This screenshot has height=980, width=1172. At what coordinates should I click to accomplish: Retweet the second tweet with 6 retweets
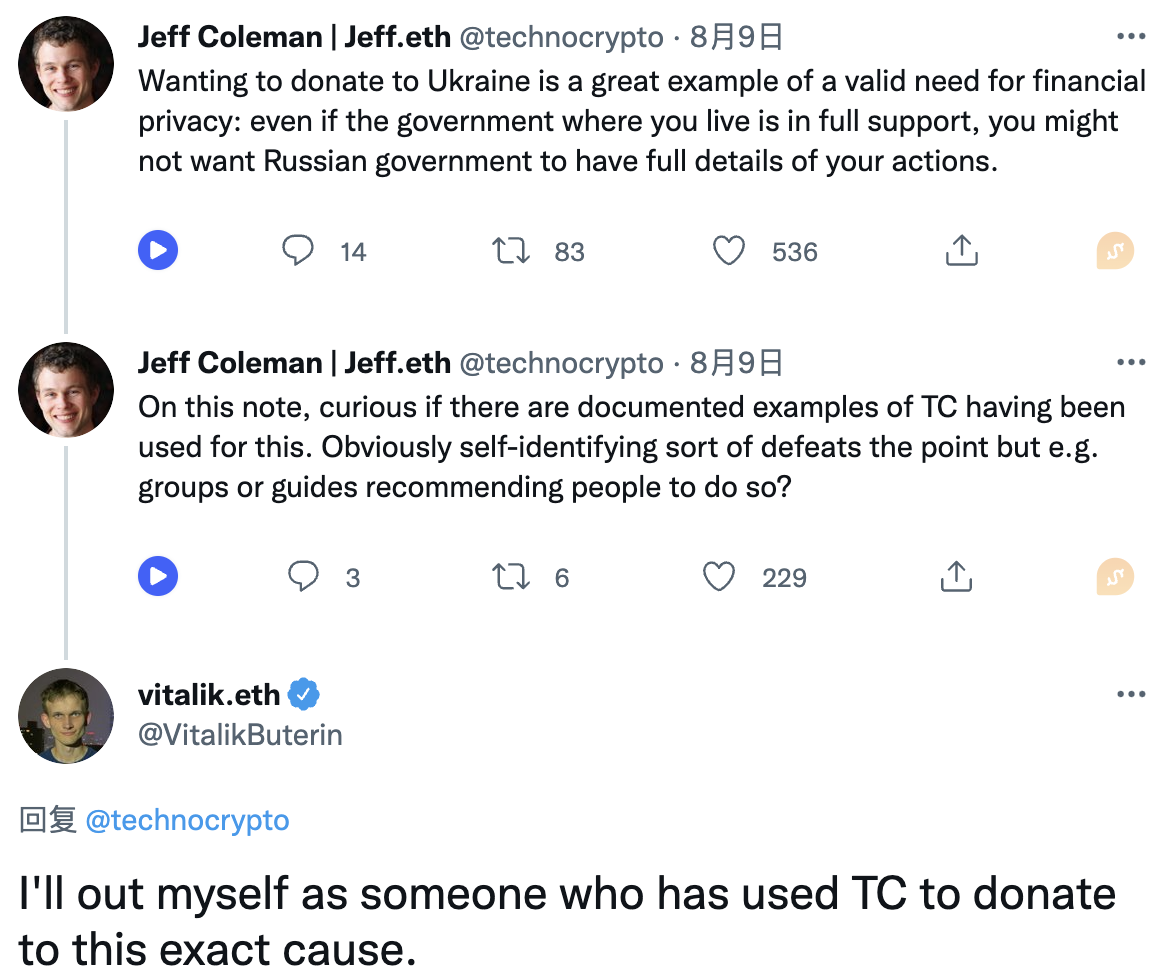pyautogui.click(x=511, y=576)
